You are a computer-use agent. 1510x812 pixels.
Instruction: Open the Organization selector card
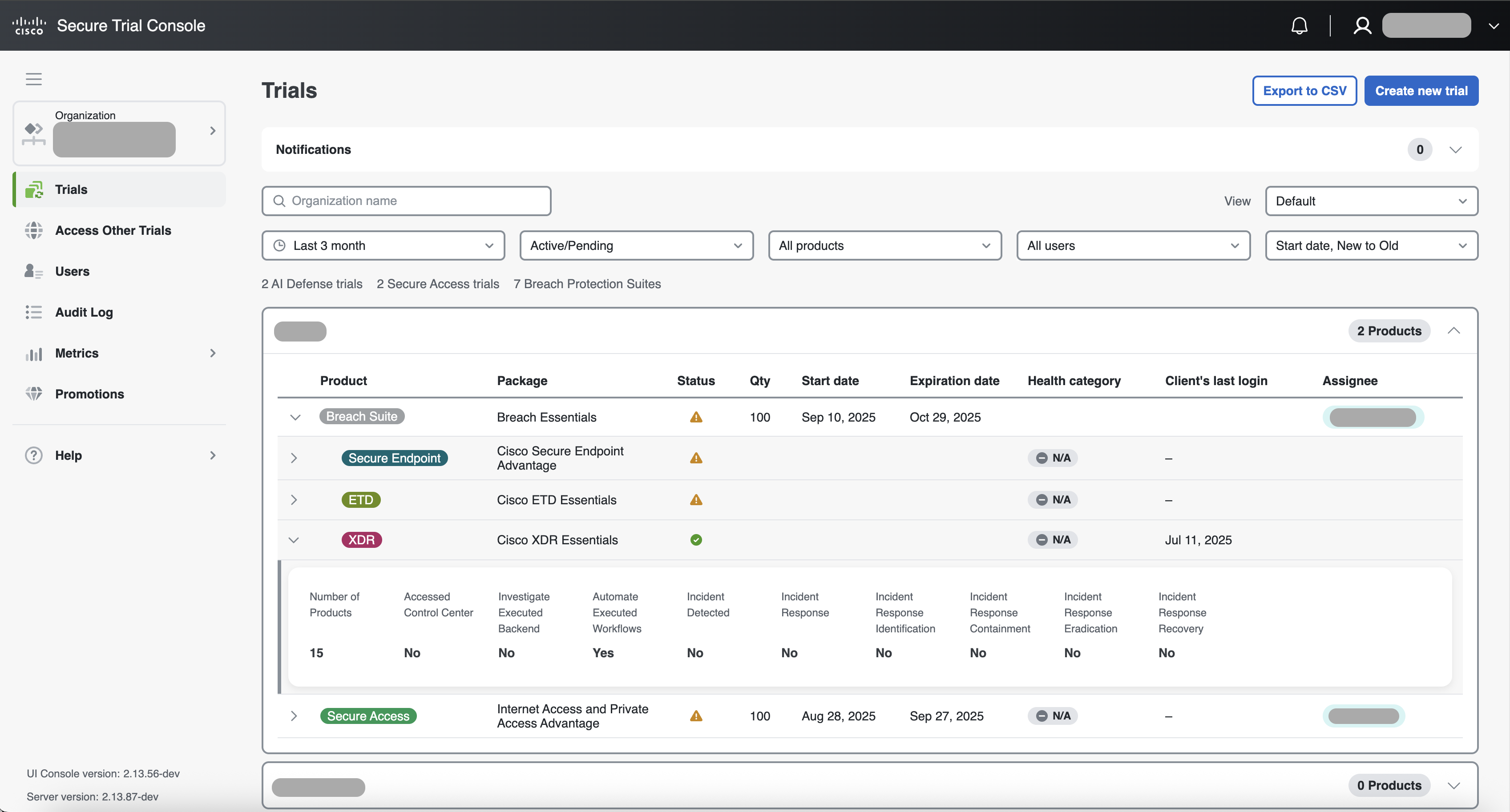point(119,133)
